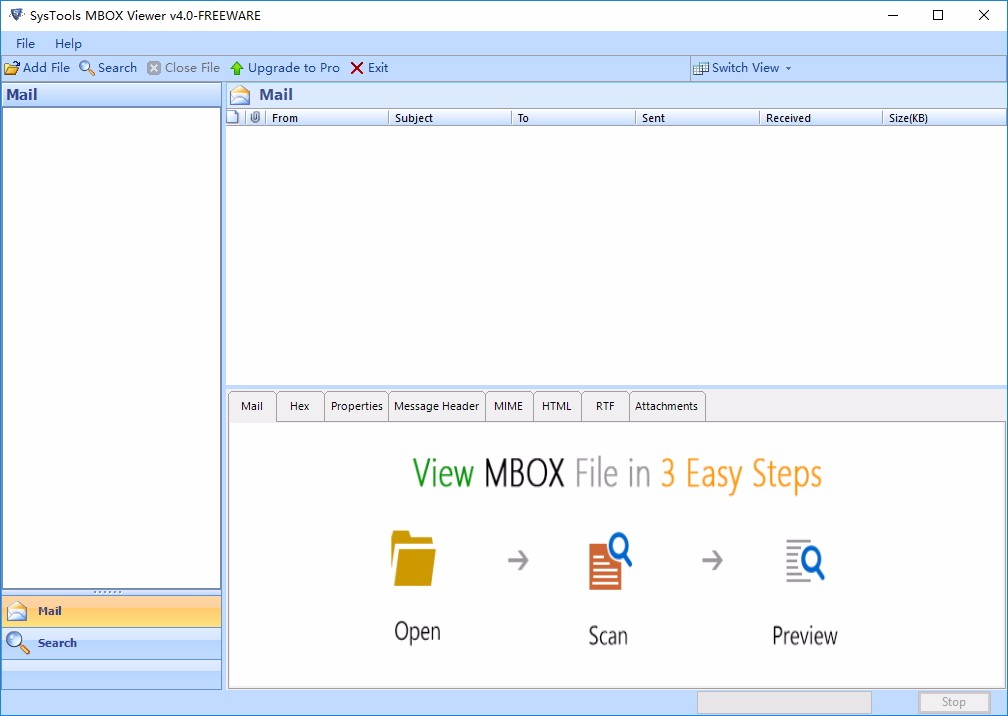1008x716 pixels.
Task: Sort by the To column header
Action: [573, 118]
